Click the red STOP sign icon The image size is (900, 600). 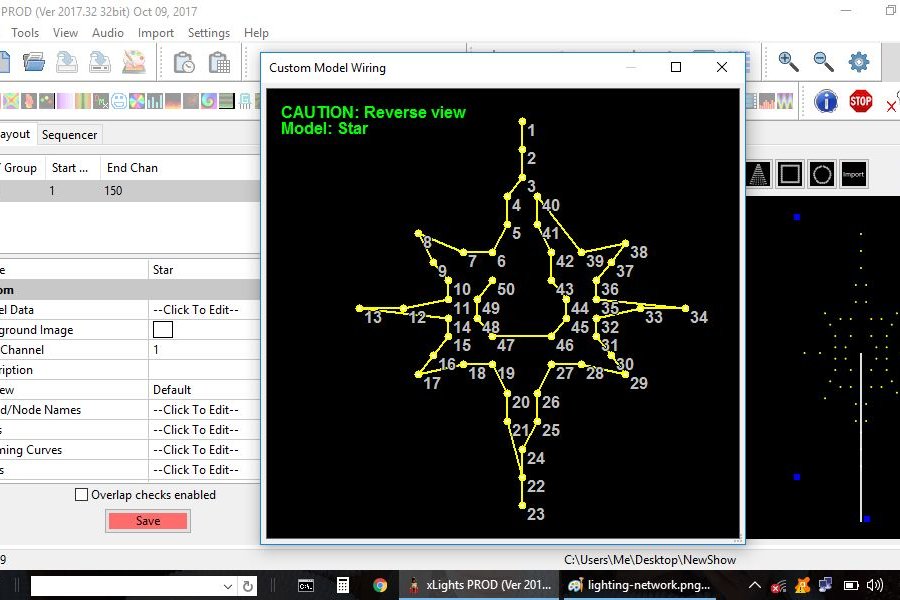point(860,101)
